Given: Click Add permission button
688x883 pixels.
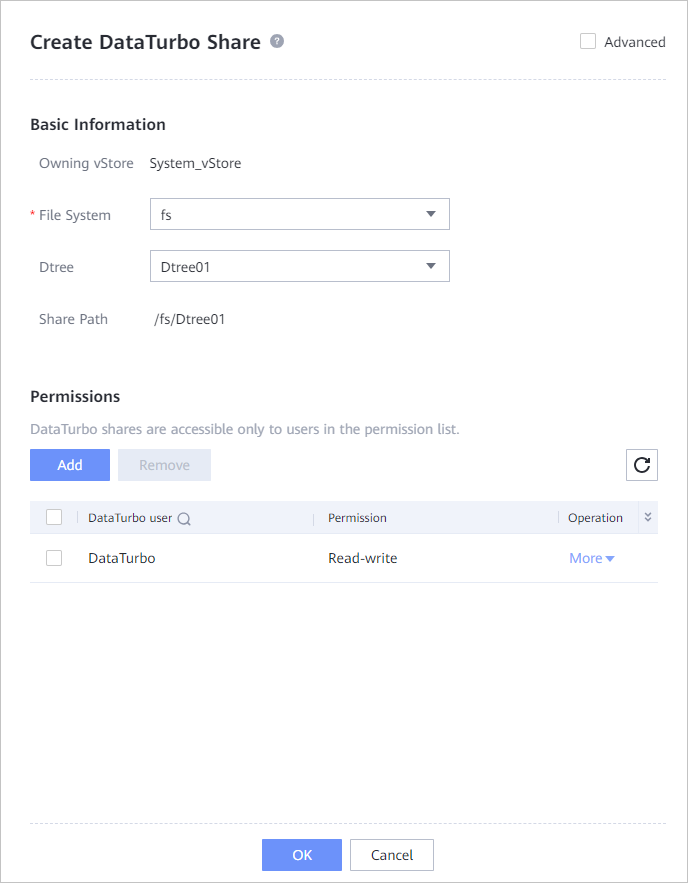Looking at the screenshot, I should (70, 465).
